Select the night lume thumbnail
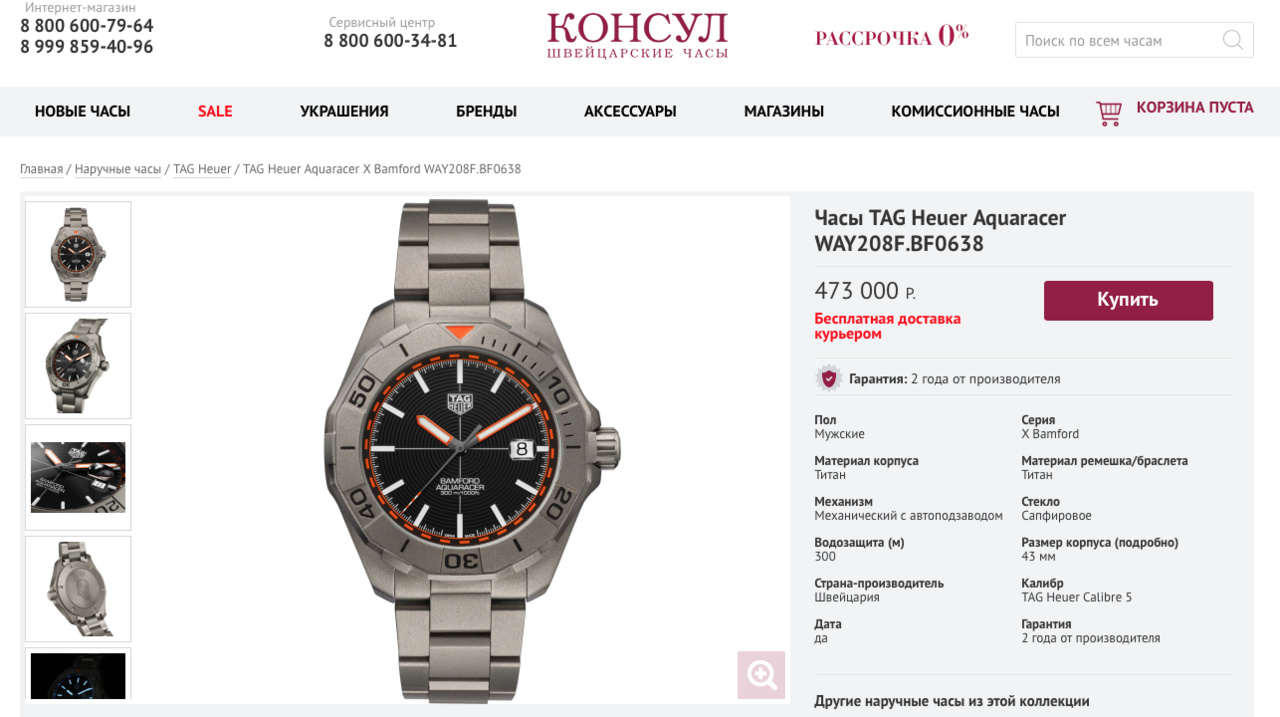Viewport: 1280px width, 717px height. (x=78, y=674)
